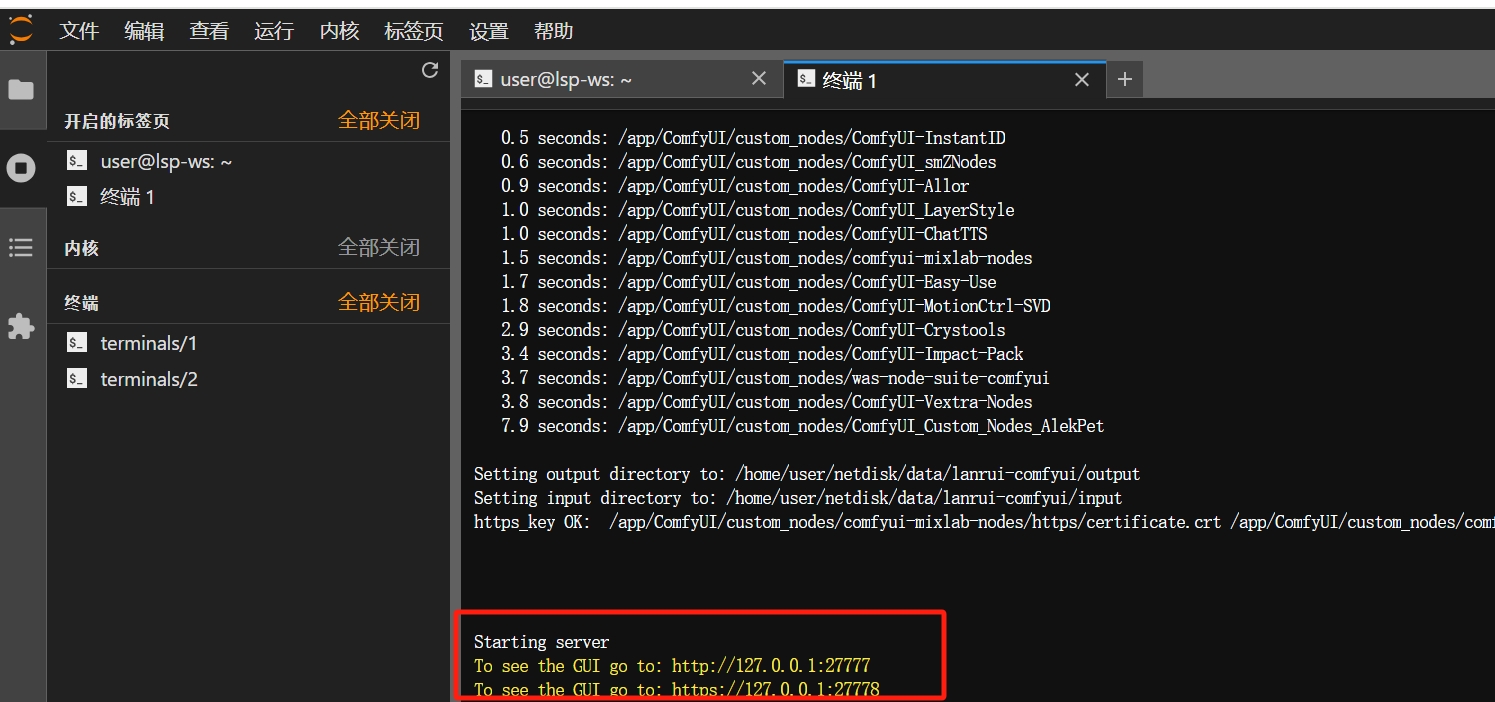The image size is (1495, 702).
Task: Click the ComfyUI-Easy-Use path line
Action: click(748, 282)
